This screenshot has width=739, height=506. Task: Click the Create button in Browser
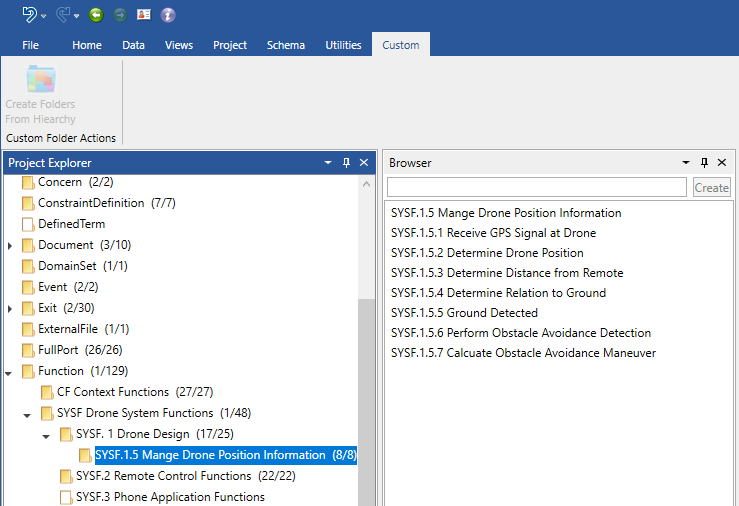coord(711,188)
